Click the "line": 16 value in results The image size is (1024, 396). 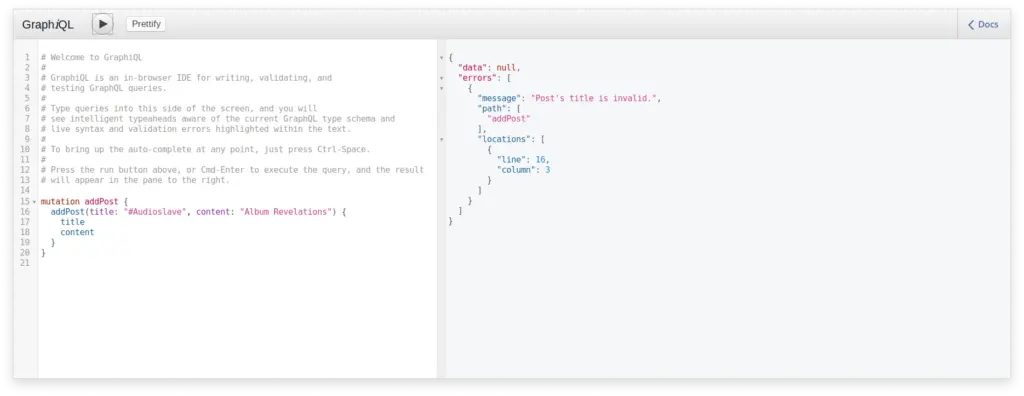pos(541,159)
